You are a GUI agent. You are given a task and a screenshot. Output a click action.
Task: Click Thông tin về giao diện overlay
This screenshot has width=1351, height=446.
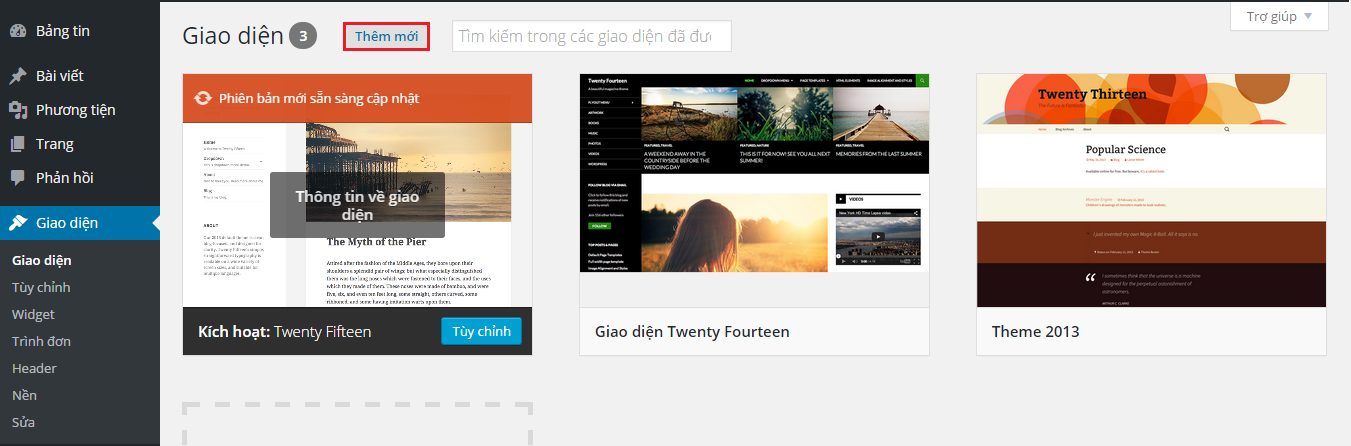click(357, 205)
